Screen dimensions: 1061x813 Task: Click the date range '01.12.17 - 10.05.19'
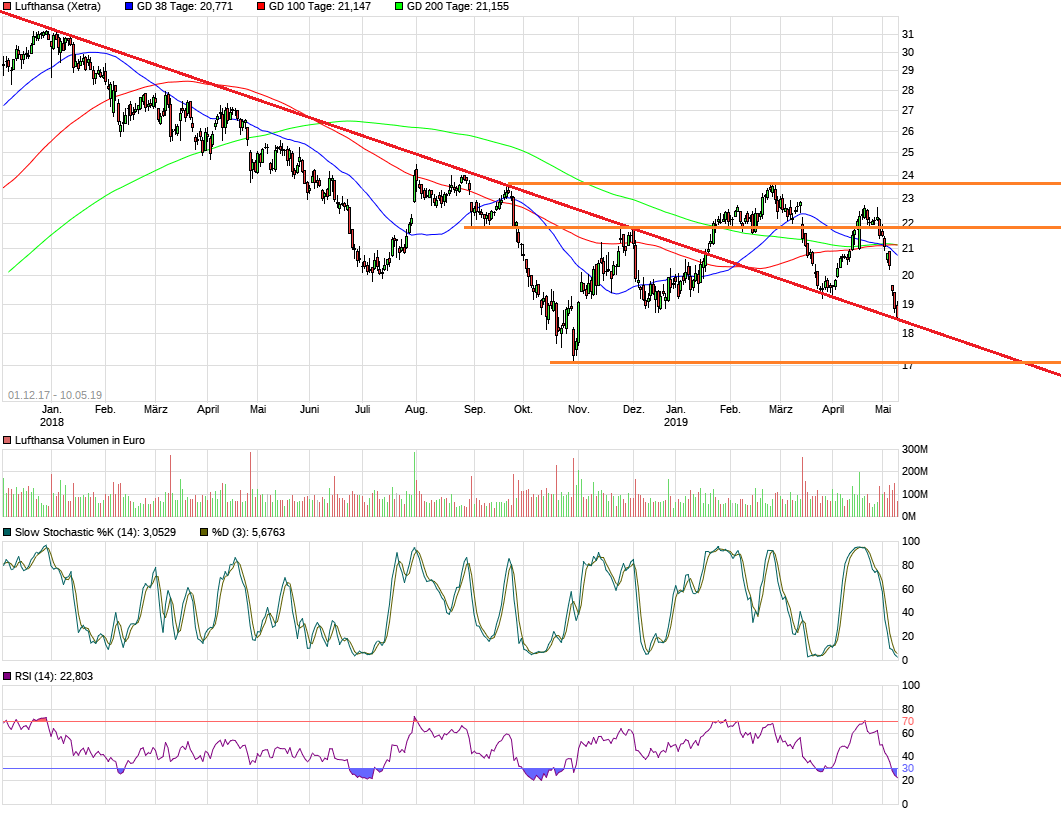55,395
